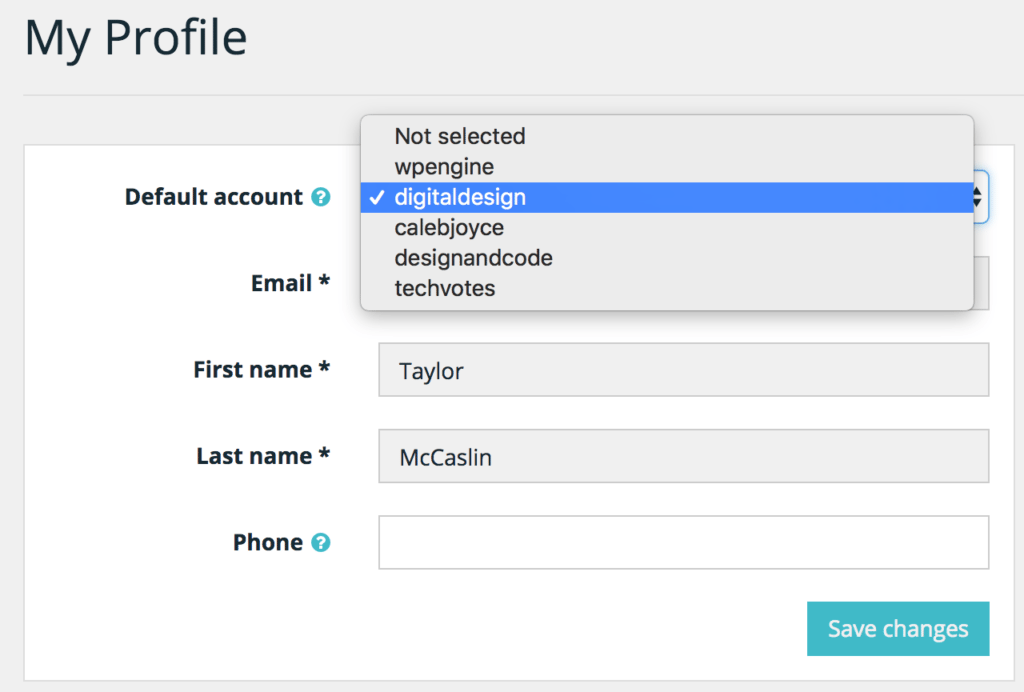Choose designandcode from the dropdown list
1024x692 pixels.
473,258
